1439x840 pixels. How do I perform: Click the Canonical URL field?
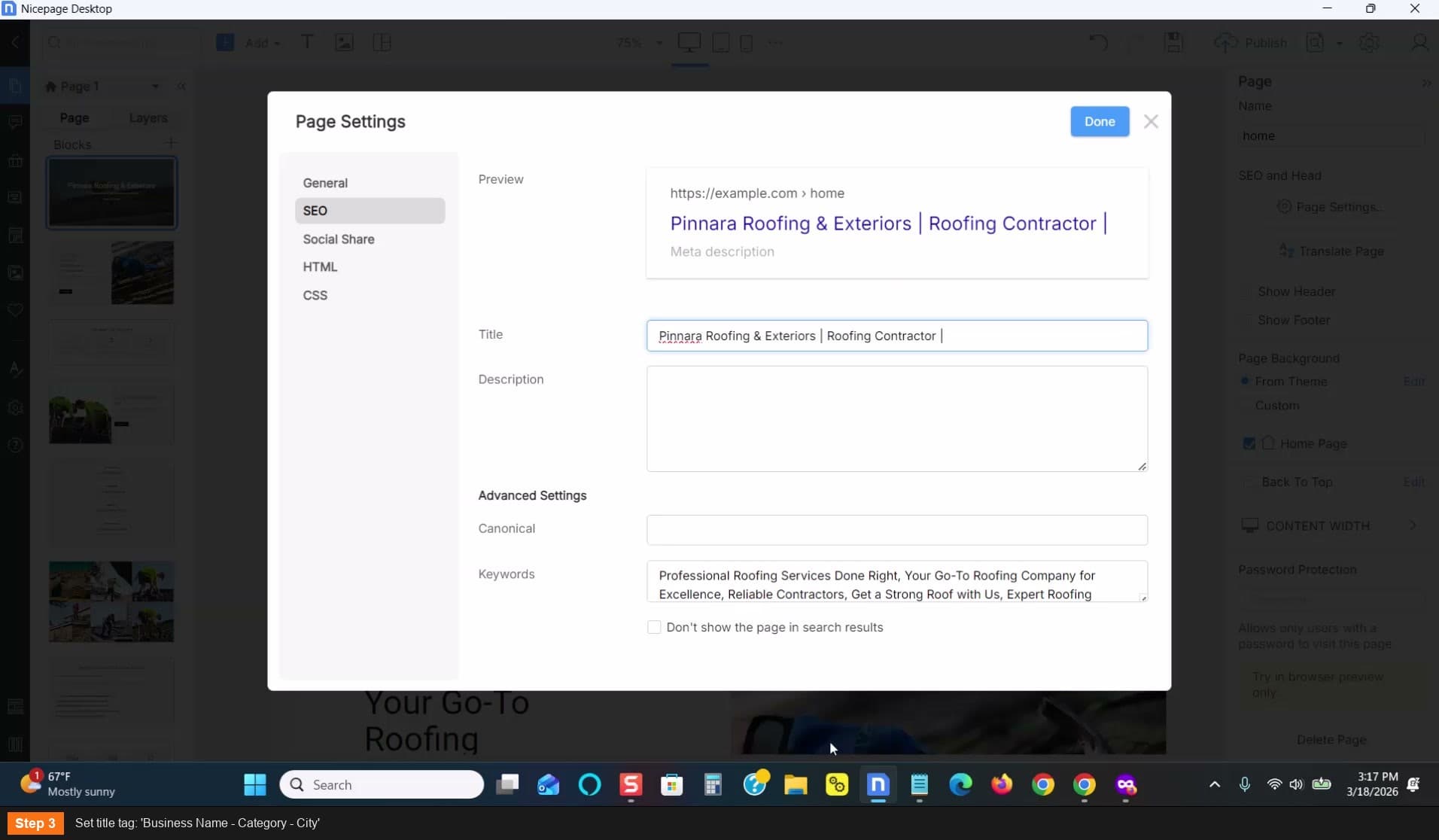897,530
